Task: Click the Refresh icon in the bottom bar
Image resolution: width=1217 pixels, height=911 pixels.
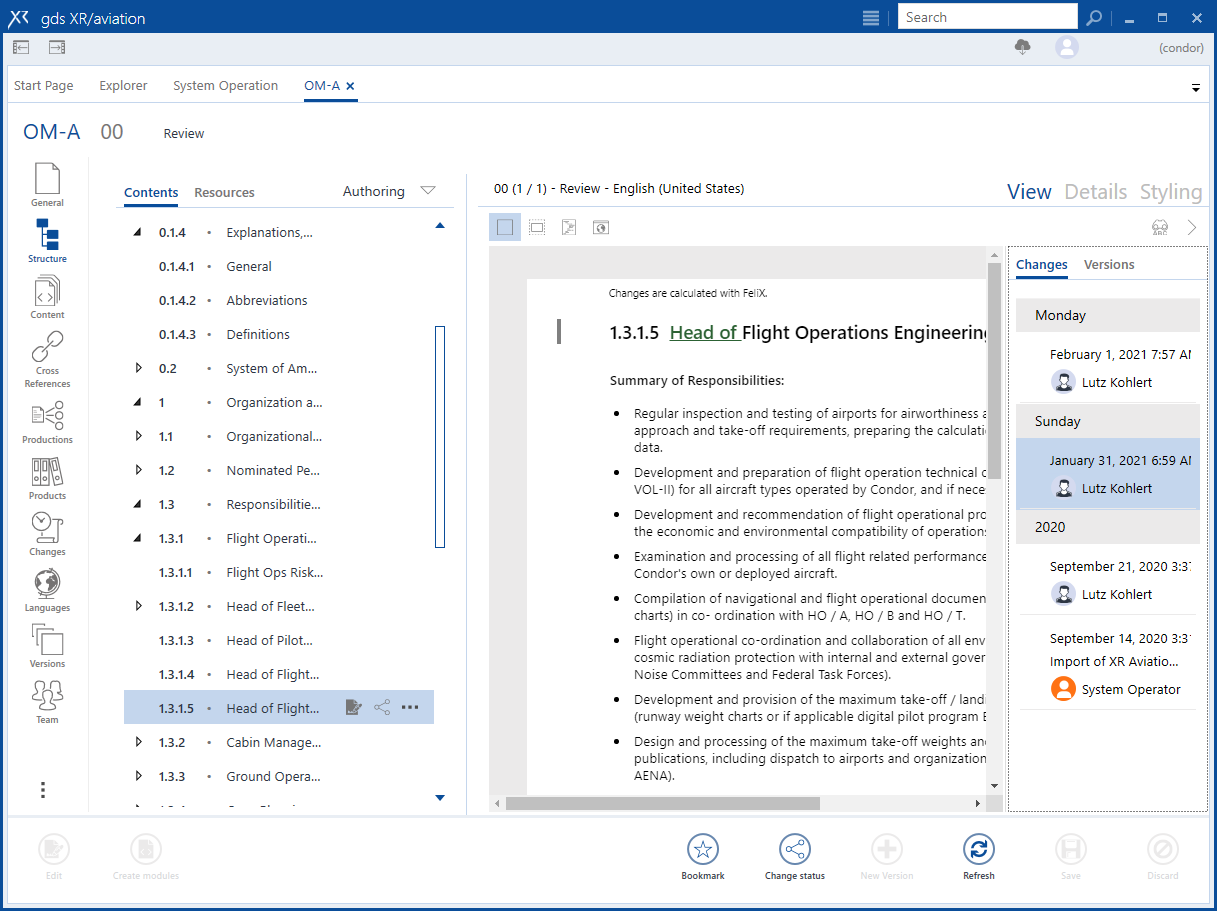Action: pyautogui.click(x=978, y=850)
